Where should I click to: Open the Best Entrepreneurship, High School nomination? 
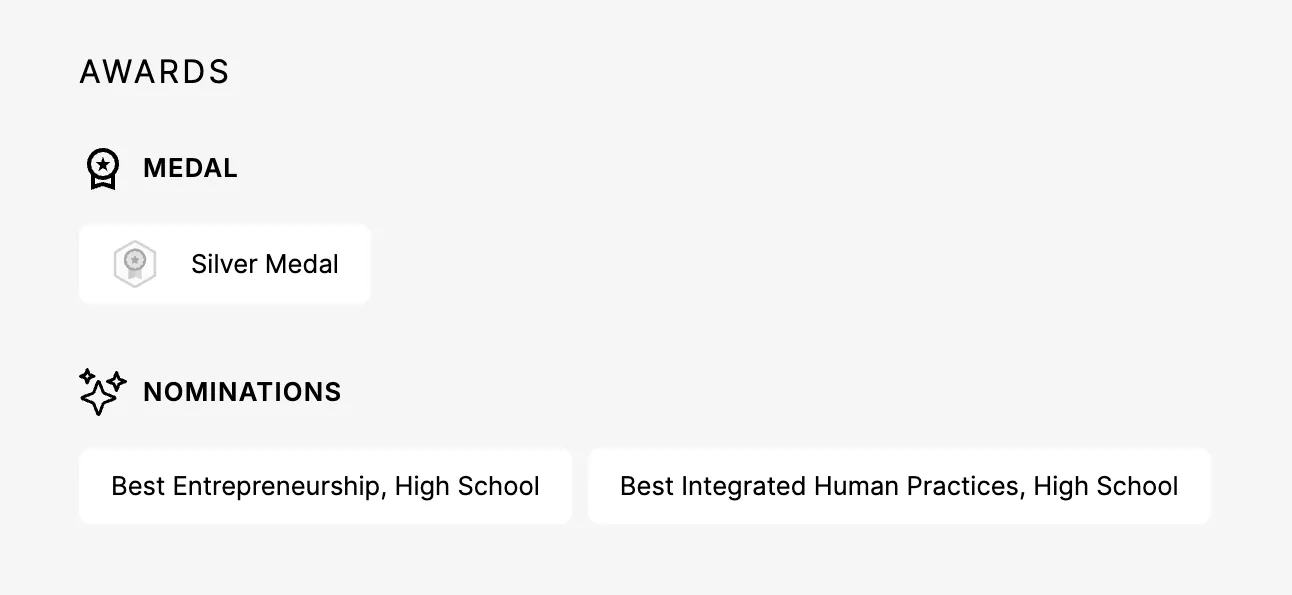pos(325,486)
